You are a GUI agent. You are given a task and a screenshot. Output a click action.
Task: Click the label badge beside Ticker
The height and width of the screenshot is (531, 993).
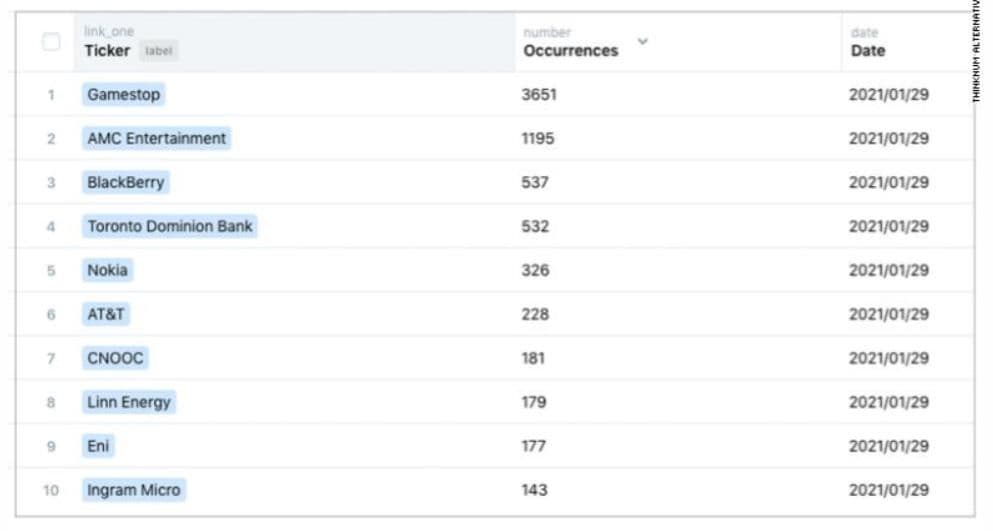(158, 51)
